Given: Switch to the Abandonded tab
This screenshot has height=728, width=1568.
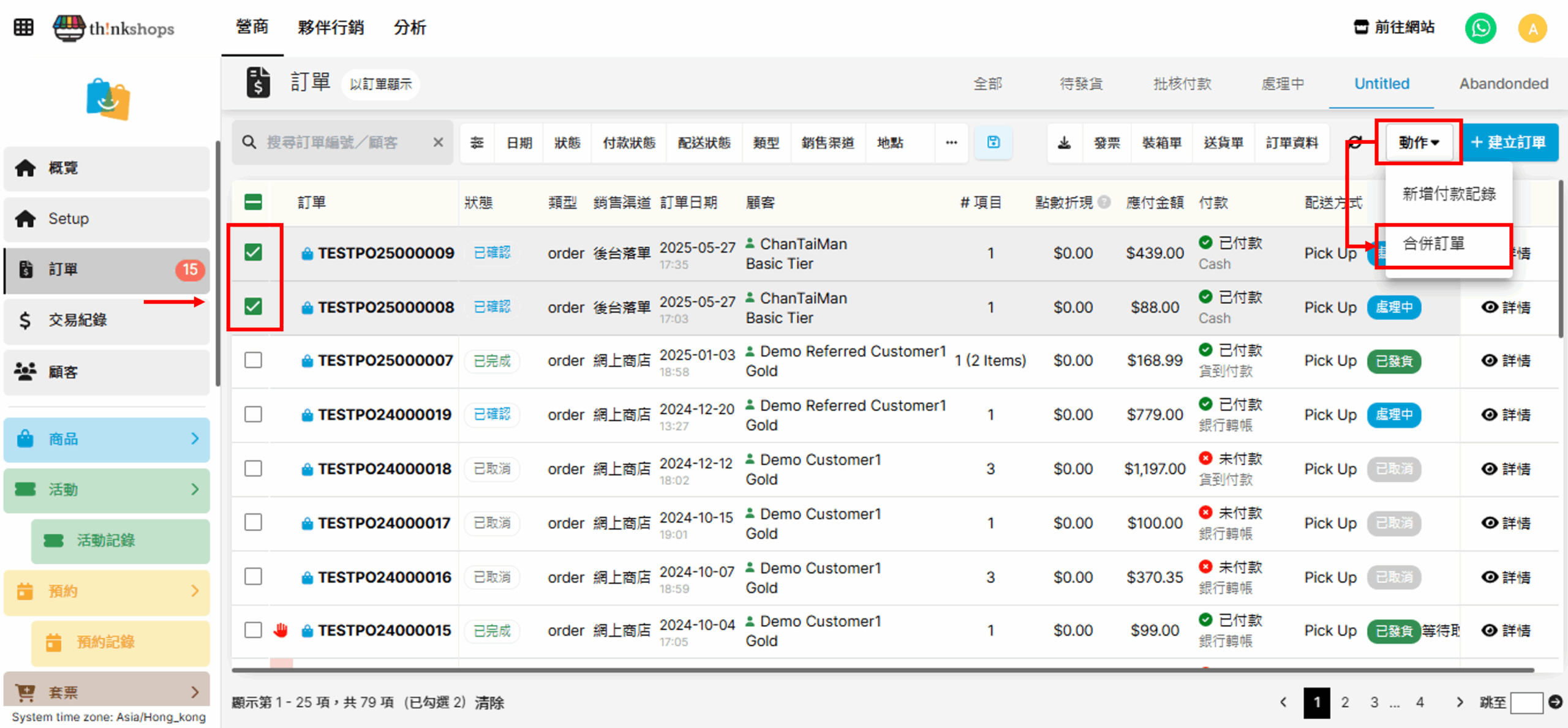Looking at the screenshot, I should pyautogui.click(x=1503, y=84).
